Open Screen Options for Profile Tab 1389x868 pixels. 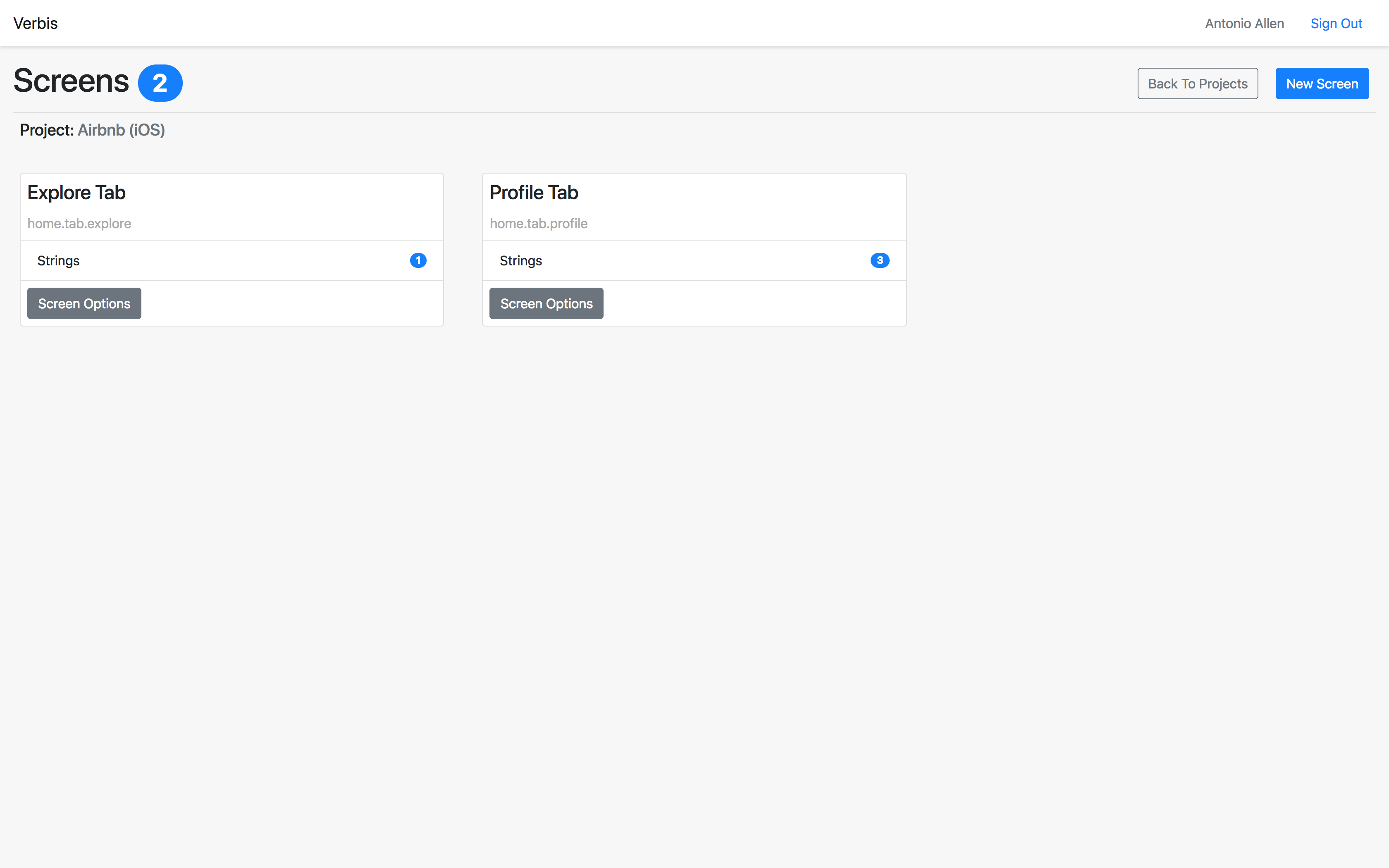(x=547, y=304)
